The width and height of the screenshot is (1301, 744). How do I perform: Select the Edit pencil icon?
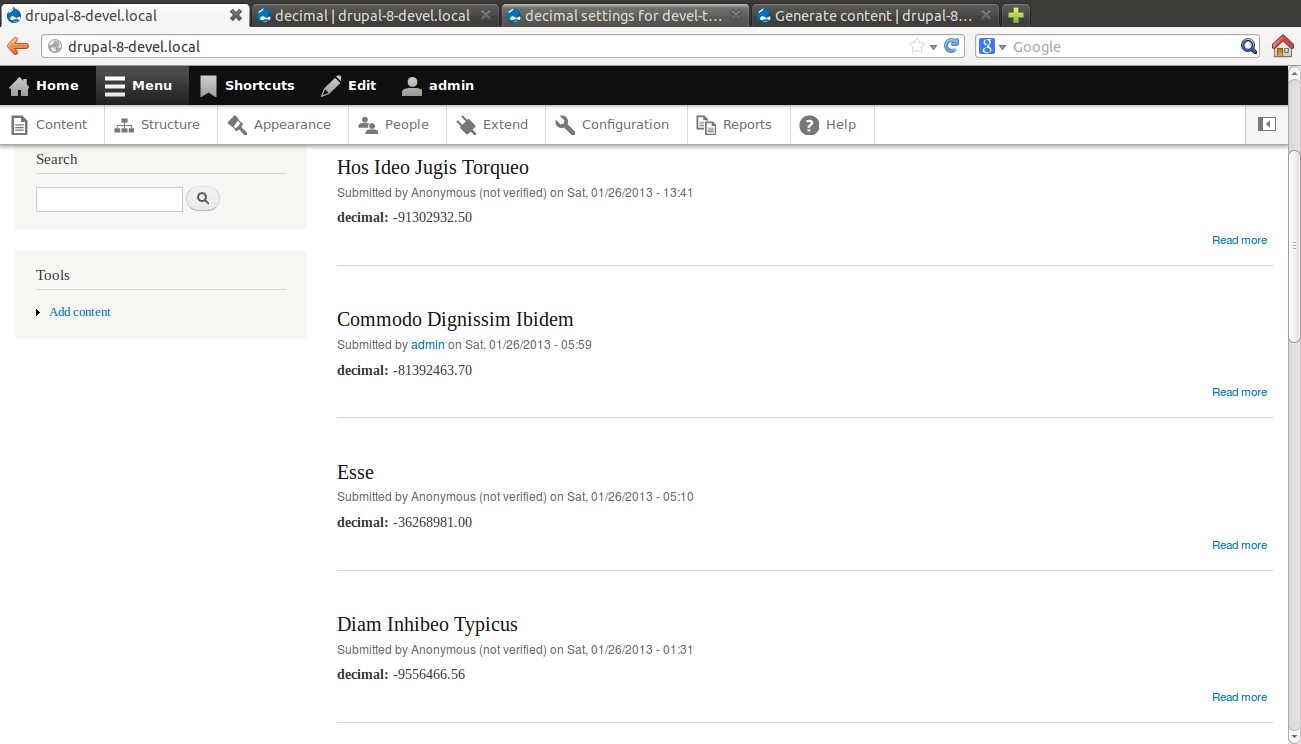click(x=331, y=85)
